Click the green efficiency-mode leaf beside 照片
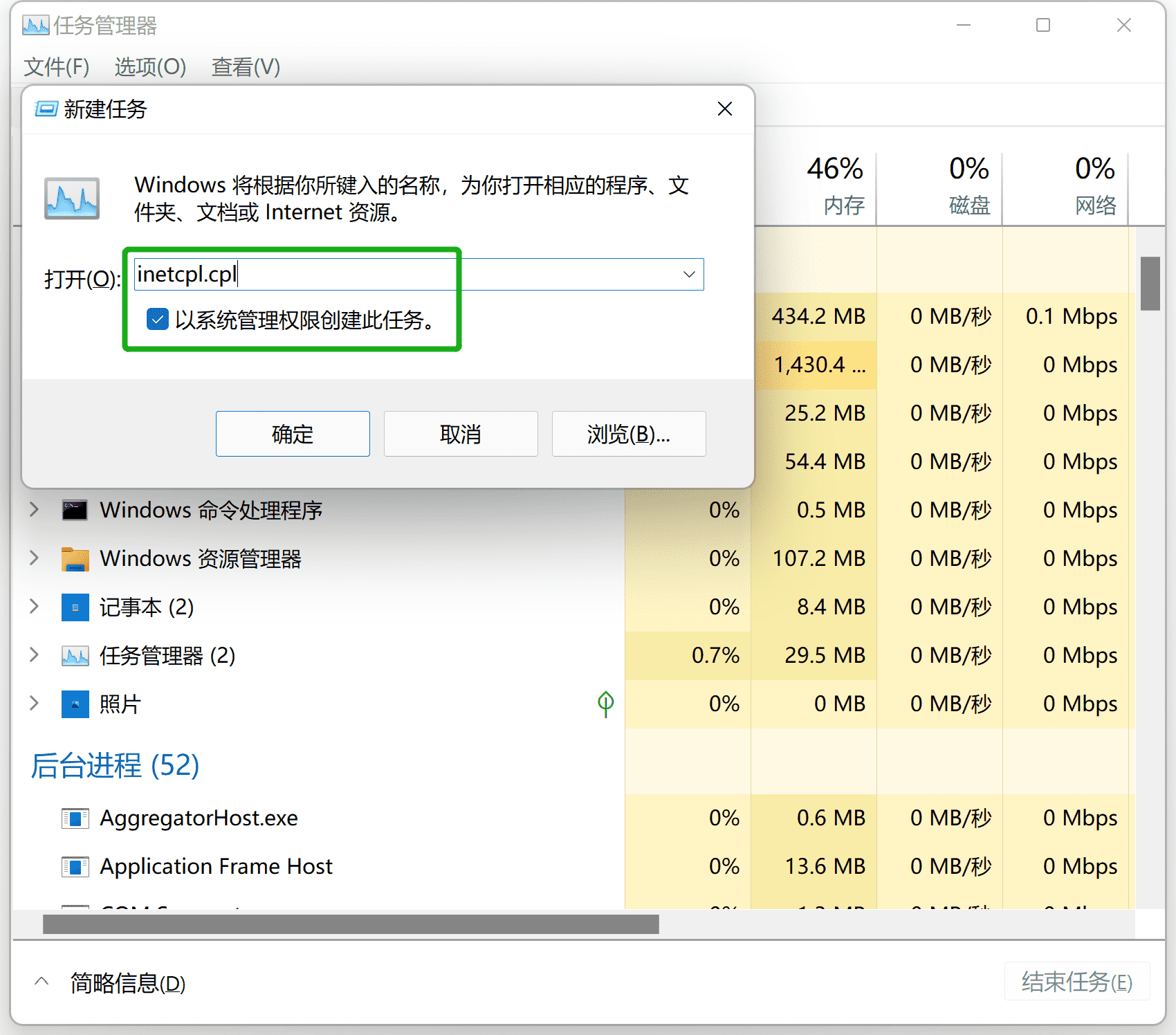The width and height of the screenshot is (1176, 1035). [x=605, y=703]
